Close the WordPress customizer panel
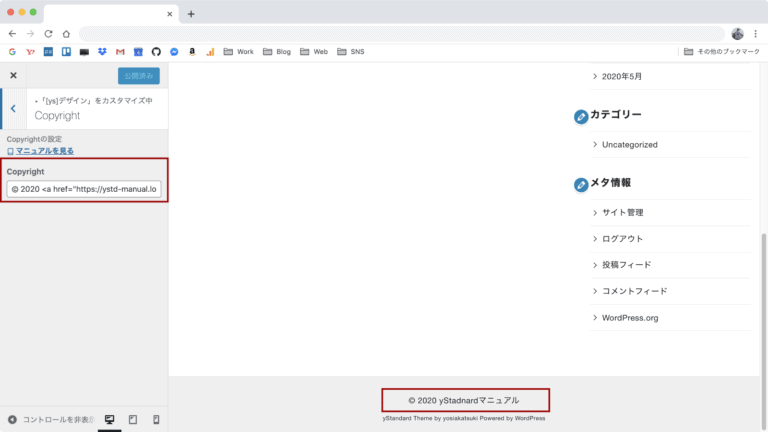The width and height of the screenshot is (768, 432). pyautogui.click(x=13, y=75)
